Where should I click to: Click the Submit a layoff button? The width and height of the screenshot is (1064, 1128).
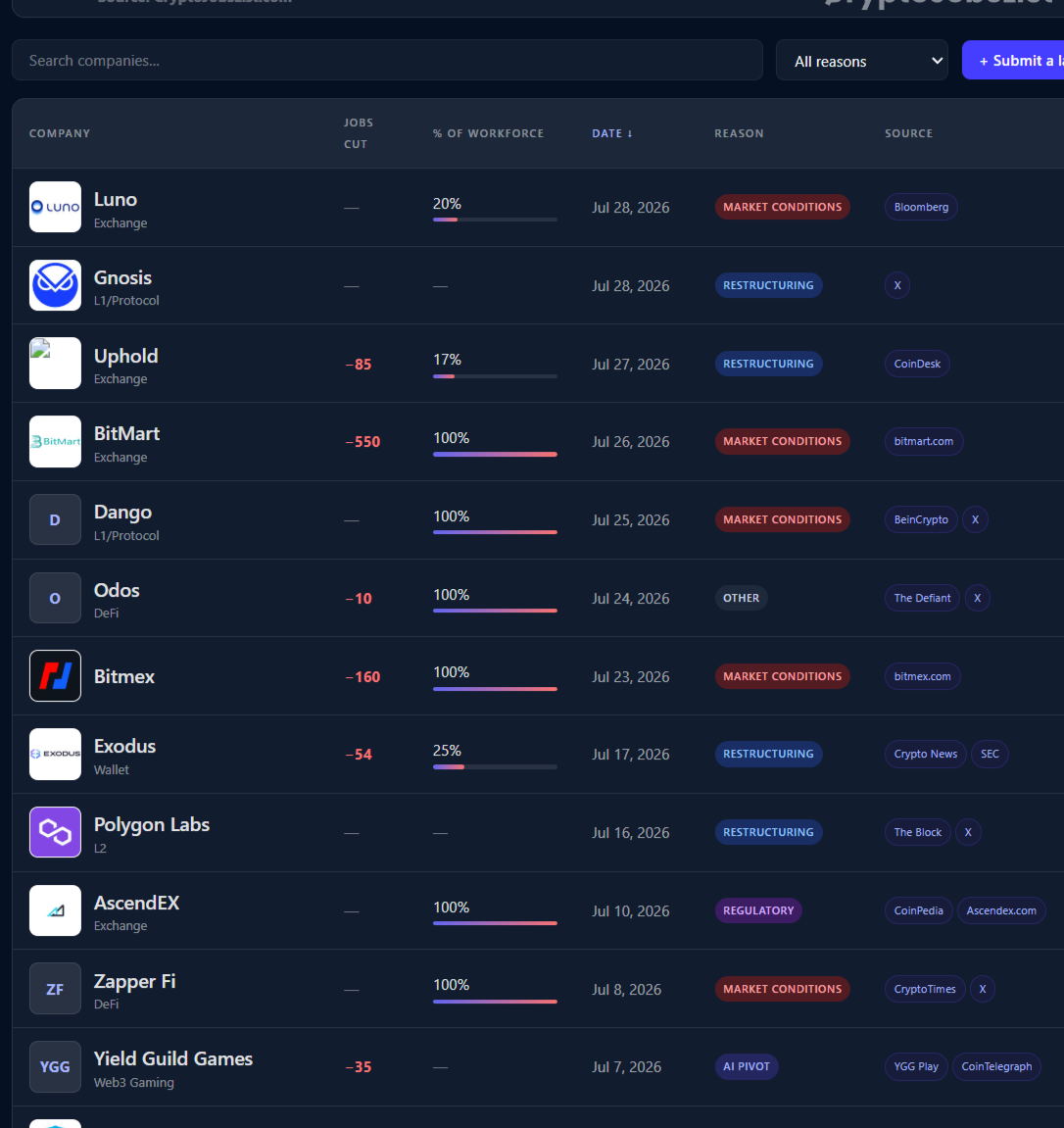tap(1013, 61)
